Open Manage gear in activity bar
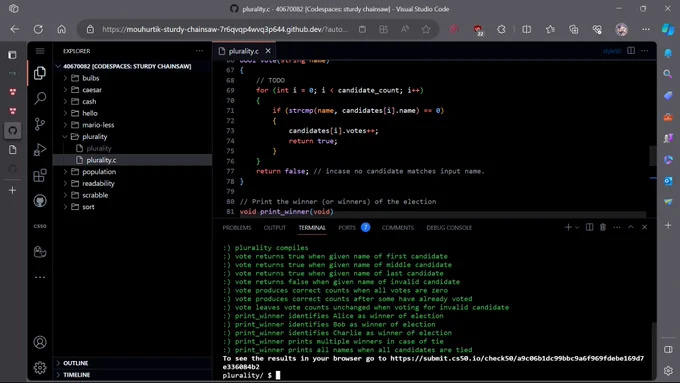Screen dimensions: 680x383 pyautogui.click(x=40, y=368)
